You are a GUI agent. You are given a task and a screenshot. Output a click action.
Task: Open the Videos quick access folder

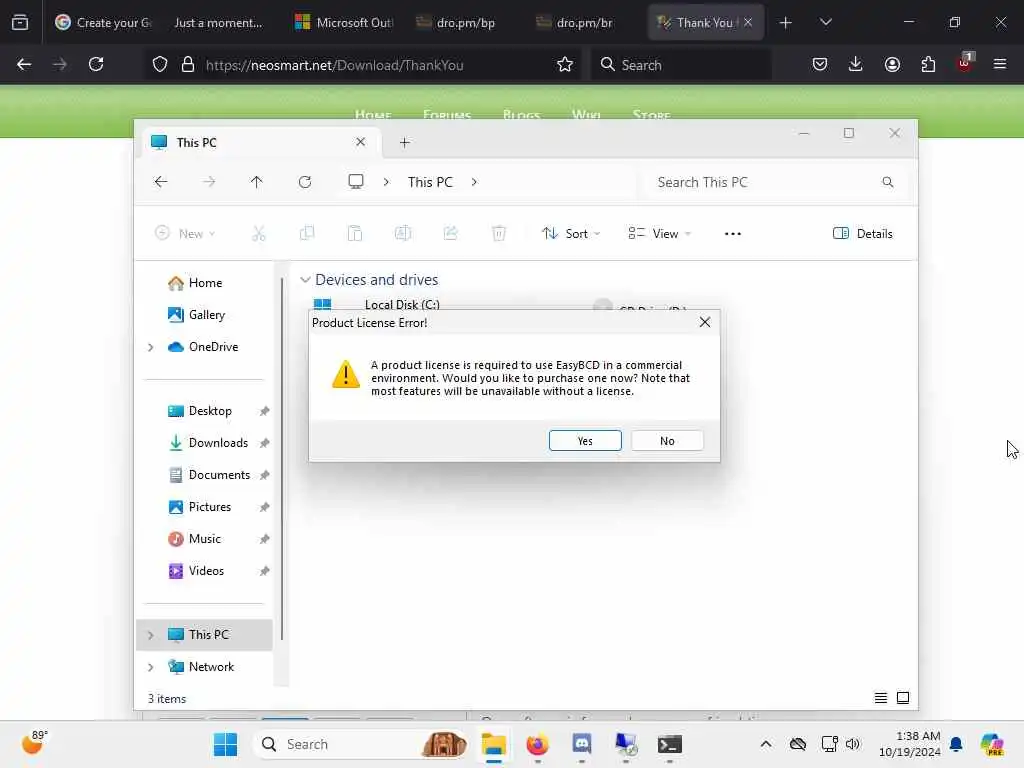[x=206, y=571]
